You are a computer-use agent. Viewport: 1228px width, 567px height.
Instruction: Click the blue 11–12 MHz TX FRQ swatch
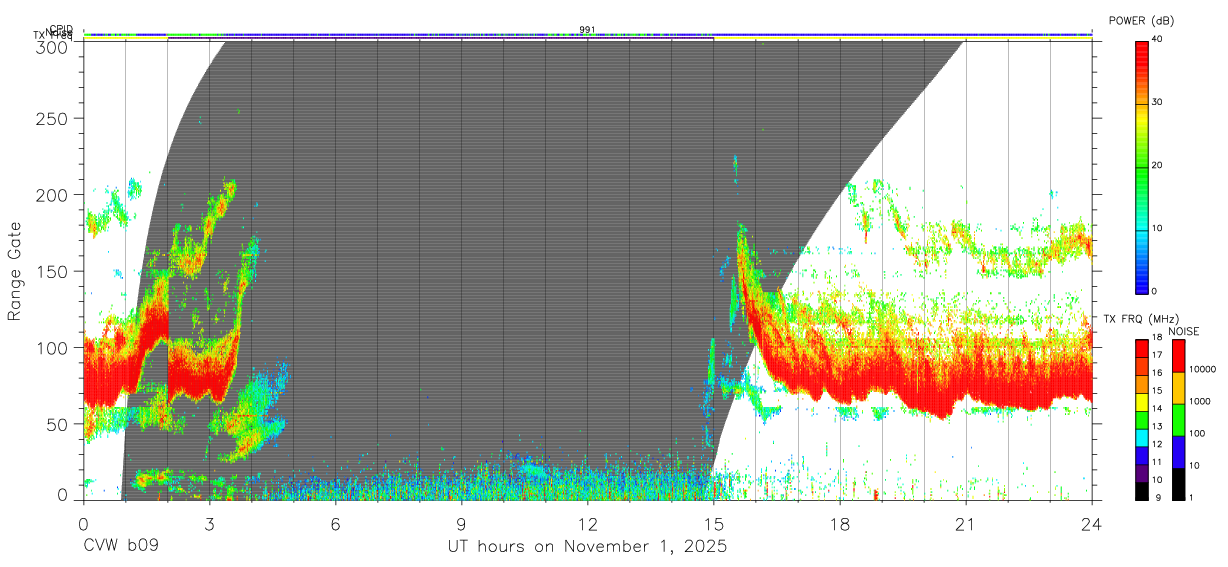pyautogui.click(x=1141, y=455)
